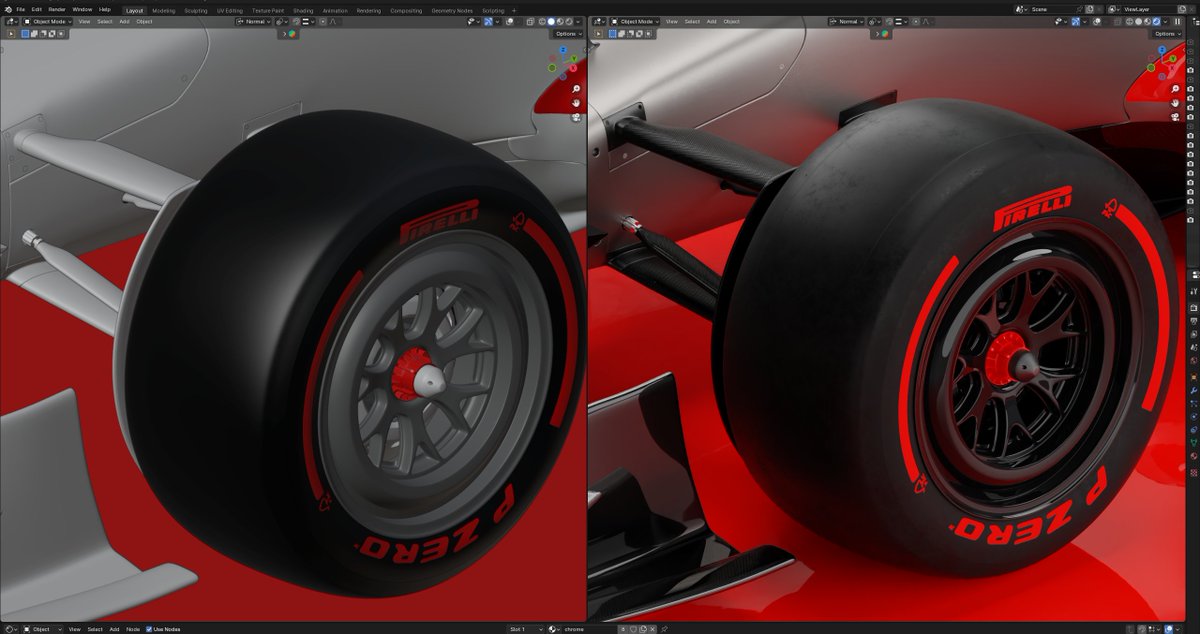Open the File menu

(20, 9)
